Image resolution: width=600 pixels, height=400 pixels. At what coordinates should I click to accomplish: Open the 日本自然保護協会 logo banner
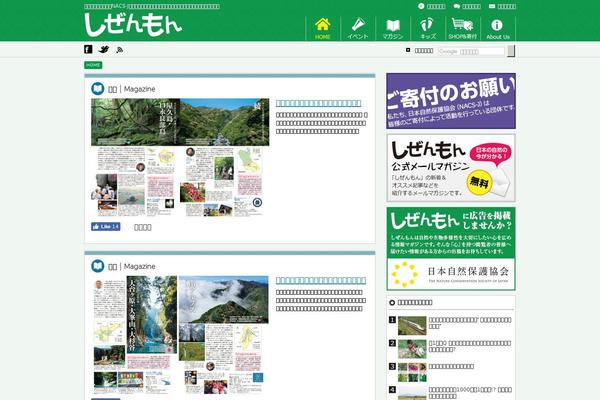point(451,274)
